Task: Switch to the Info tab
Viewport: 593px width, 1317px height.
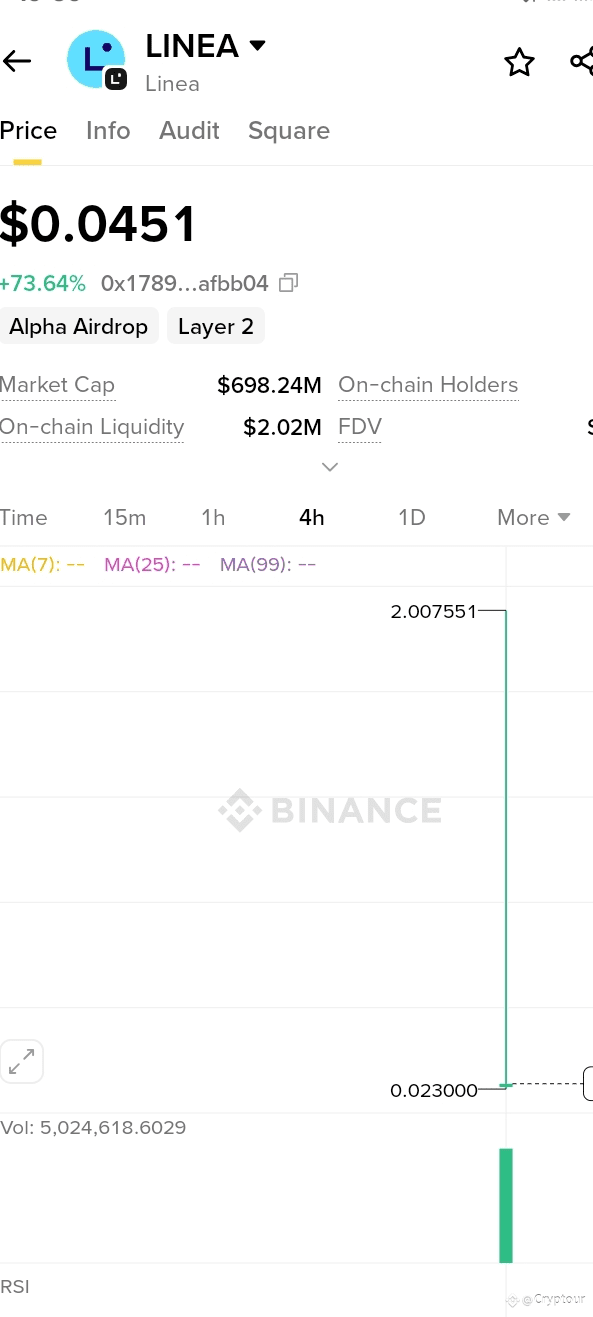Action: click(x=108, y=131)
